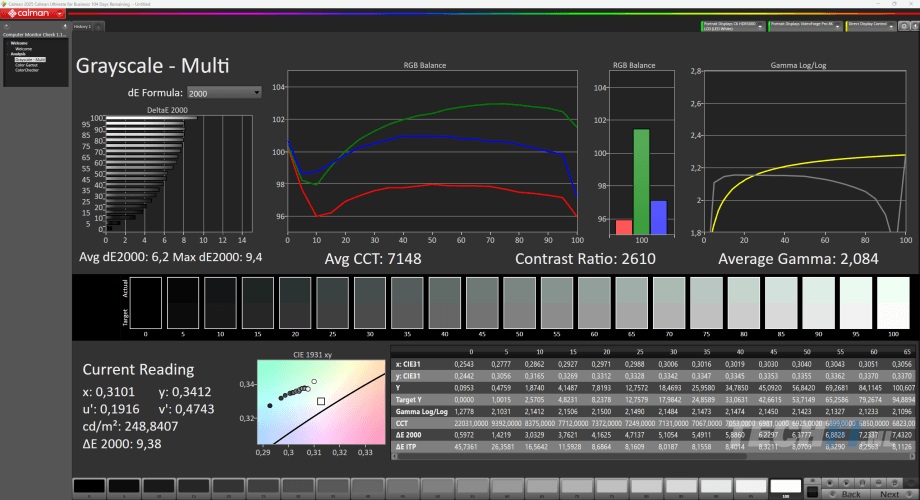The image size is (920, 500).
Task: Click the Actual/Target patch labeled 100
Action: 893,303
